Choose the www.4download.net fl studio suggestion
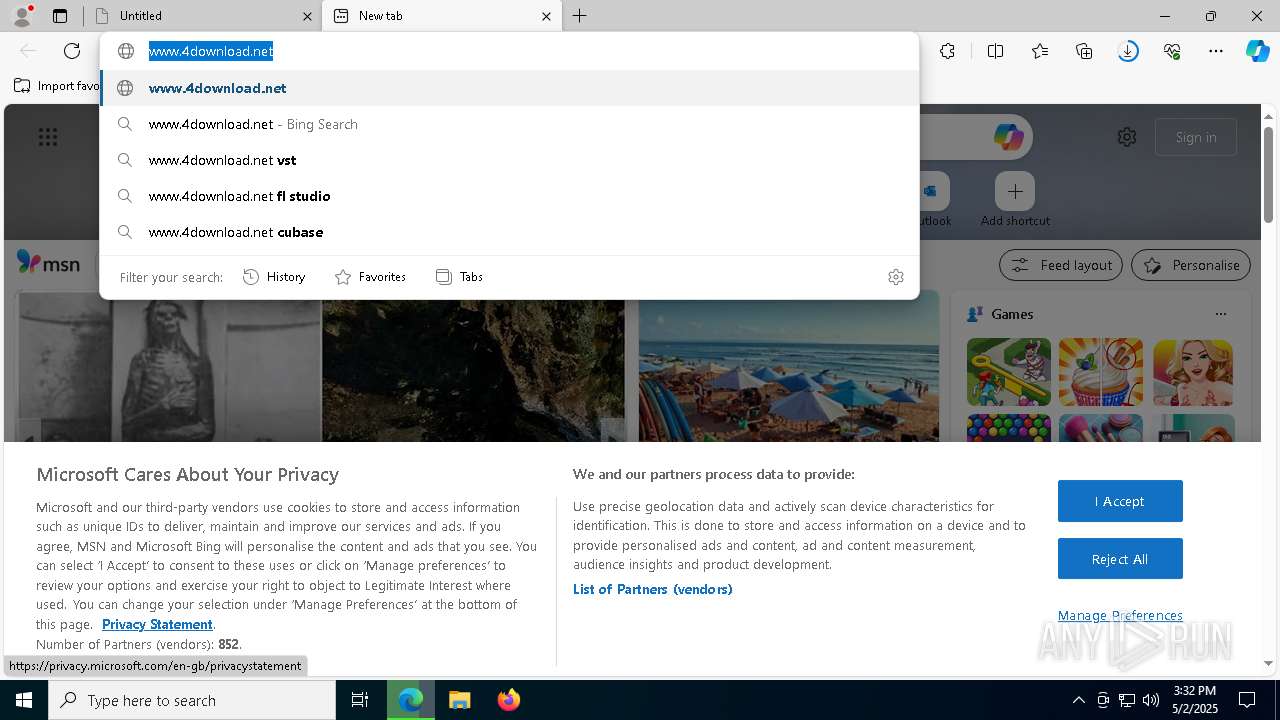 (509, 196)
